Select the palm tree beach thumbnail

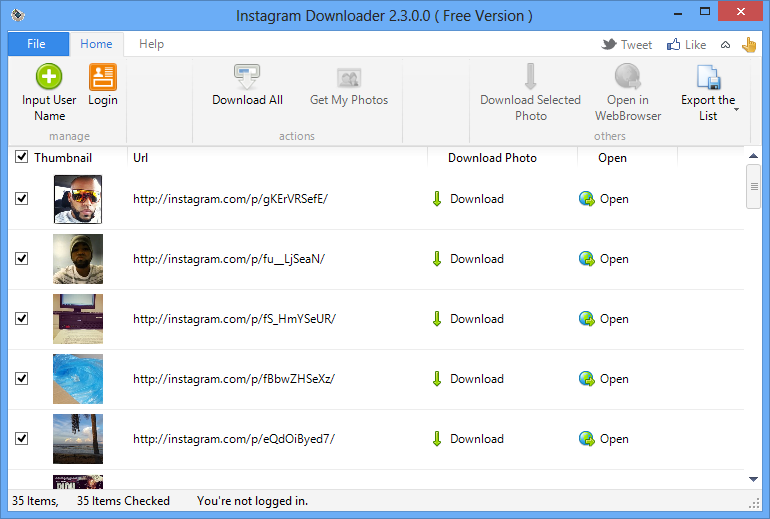coord(78,438)
